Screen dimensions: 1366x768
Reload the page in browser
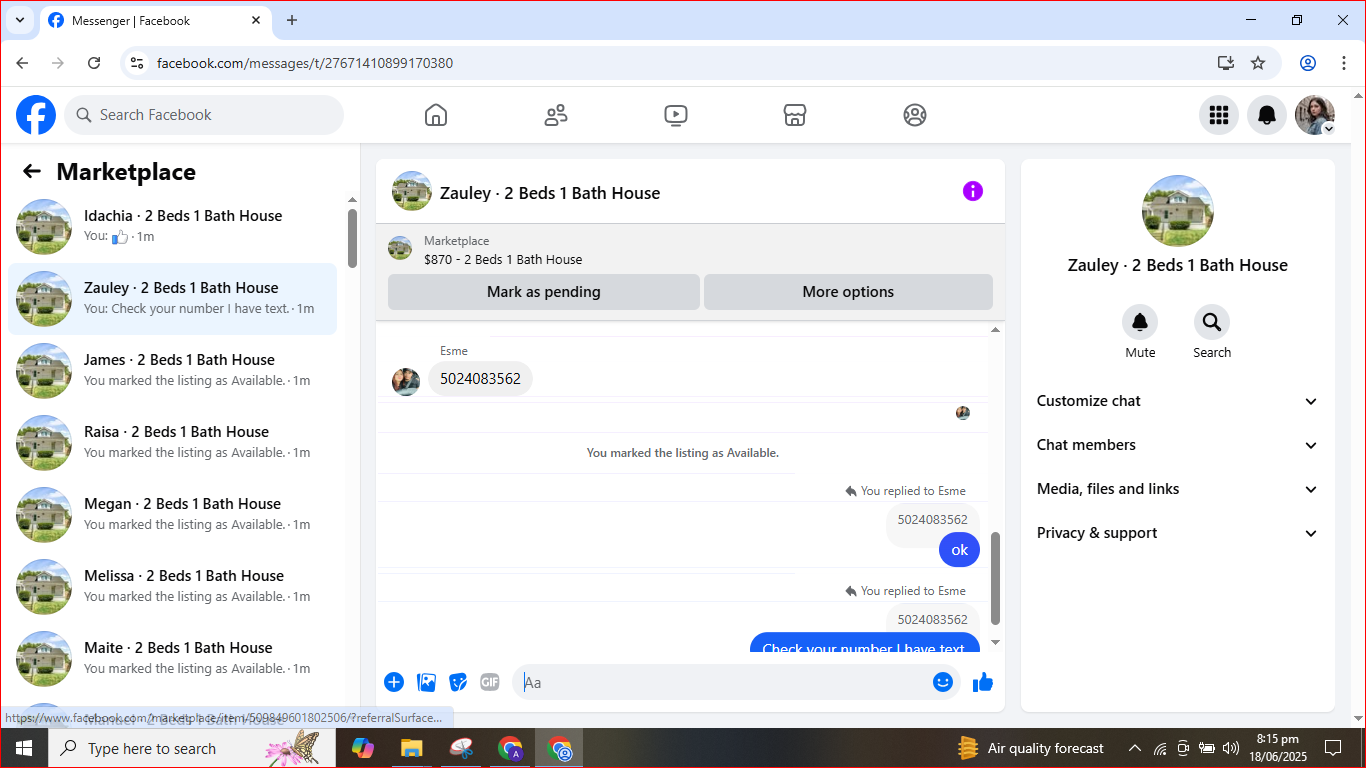pos(94,63)
